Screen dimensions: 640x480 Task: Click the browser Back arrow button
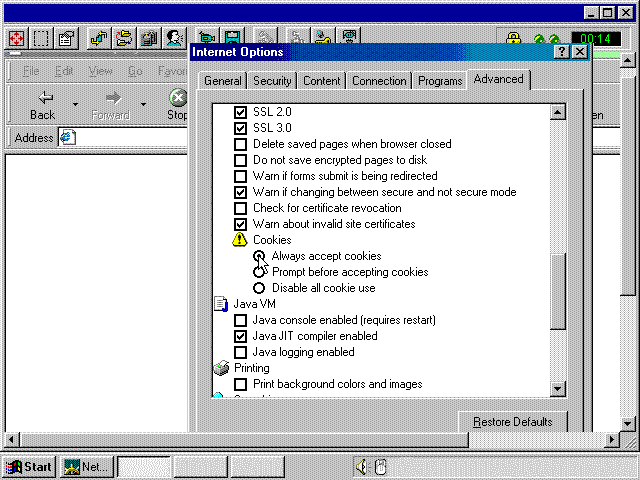coord(42,105)
